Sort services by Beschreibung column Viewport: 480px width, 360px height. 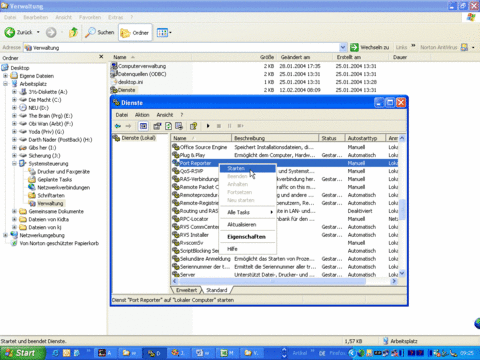(x=275, y=138)
